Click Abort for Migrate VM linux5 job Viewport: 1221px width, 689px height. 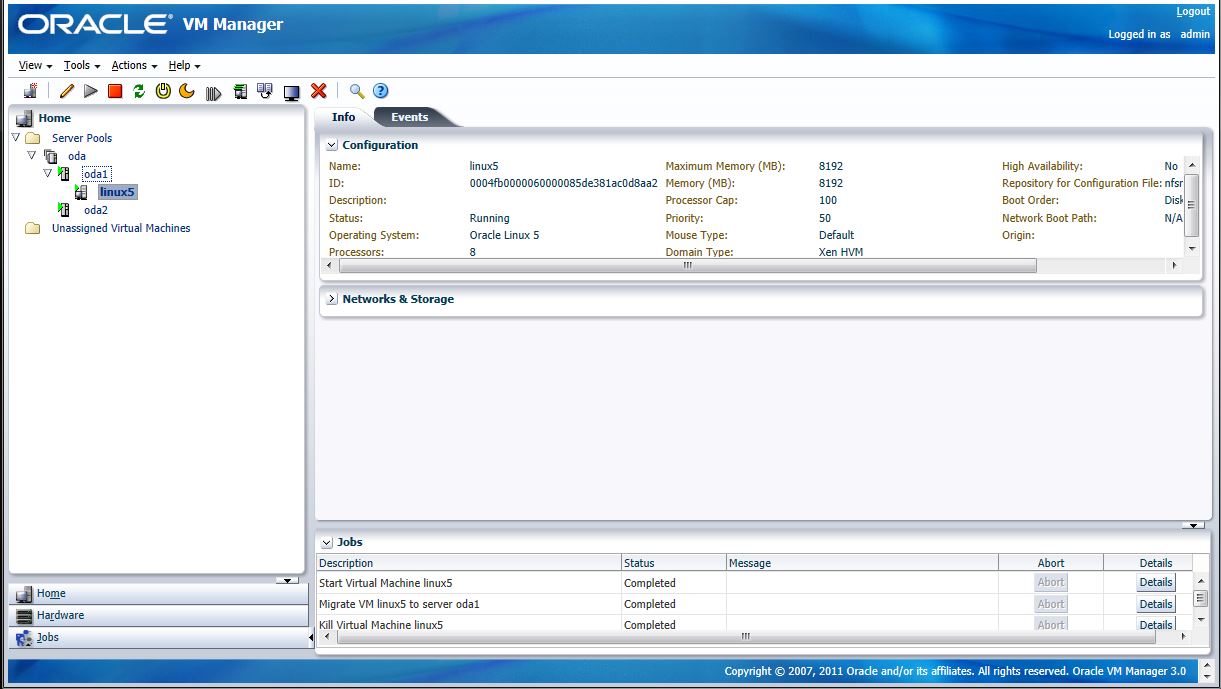point(1050,604)
